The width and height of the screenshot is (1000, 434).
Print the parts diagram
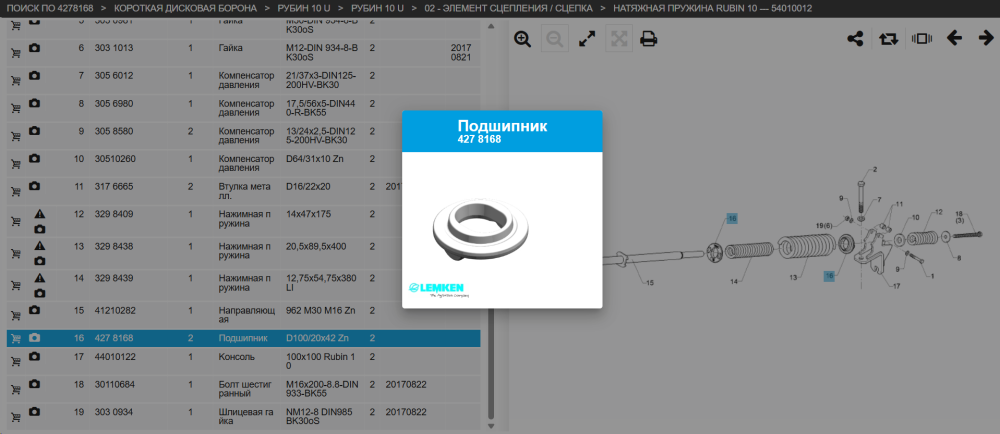pos(649,39)
